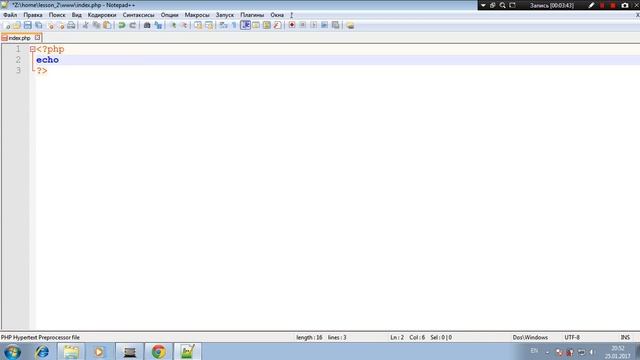Click the Redo toolbar icon
The height and width of the screenshot is (360, 640).
tap(133, 25)
